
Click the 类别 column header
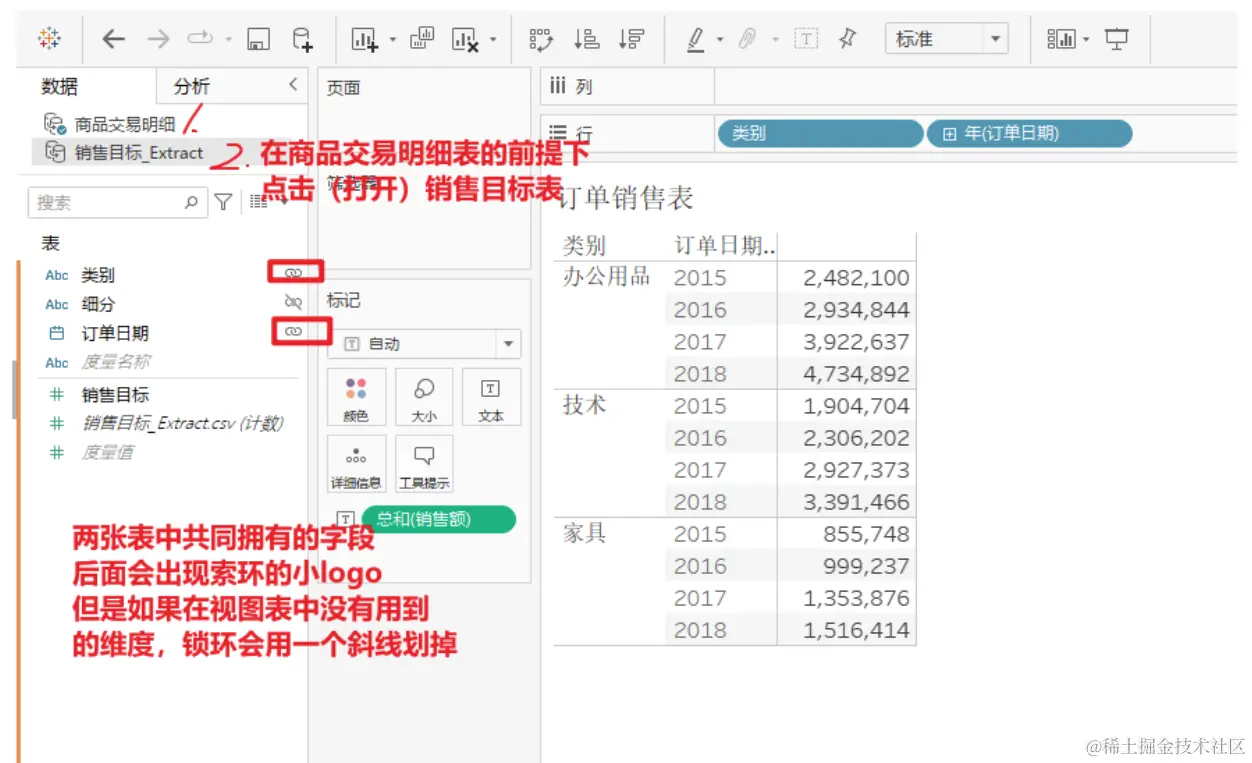pyautogui.click(x=584, y=246)
